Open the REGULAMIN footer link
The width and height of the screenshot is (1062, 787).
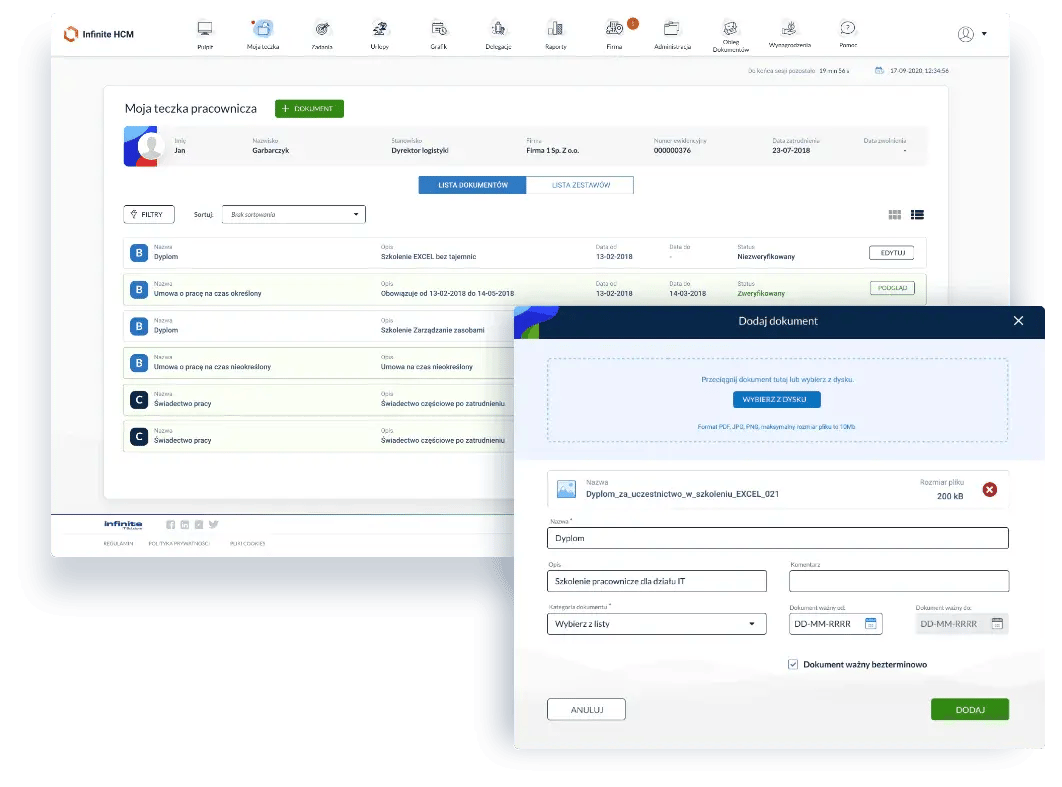coord(119,543)
